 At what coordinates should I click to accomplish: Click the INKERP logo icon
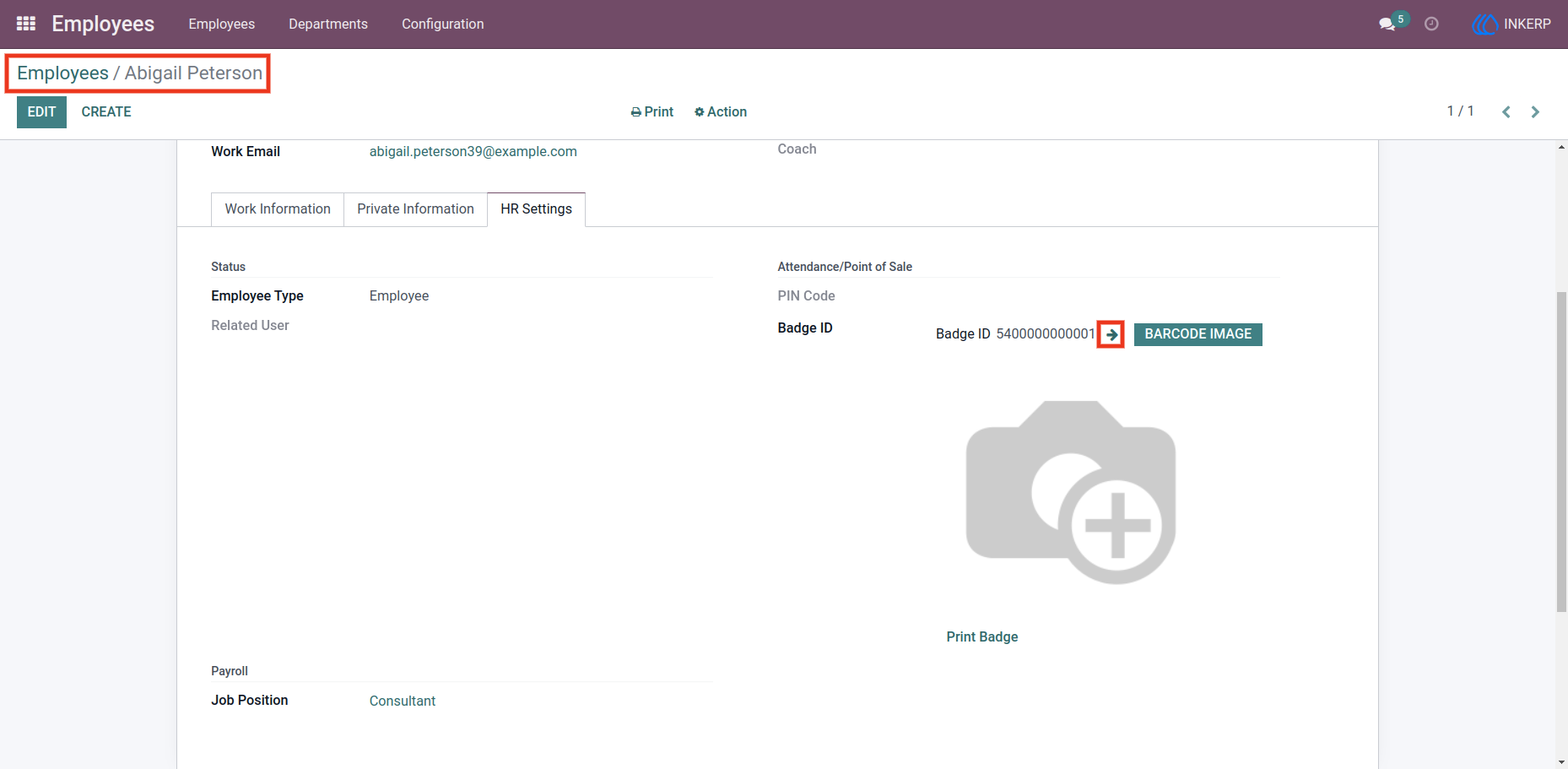pos(1484,24)
